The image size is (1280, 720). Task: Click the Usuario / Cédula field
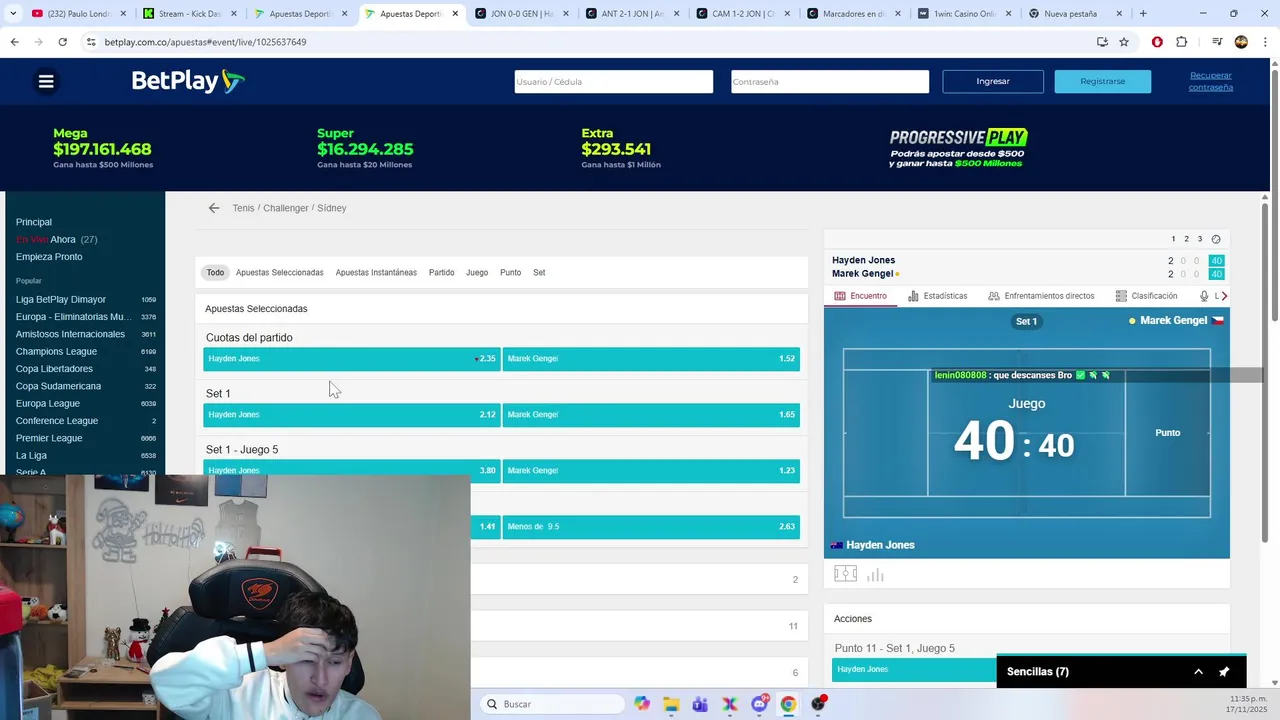pos(614,82)
